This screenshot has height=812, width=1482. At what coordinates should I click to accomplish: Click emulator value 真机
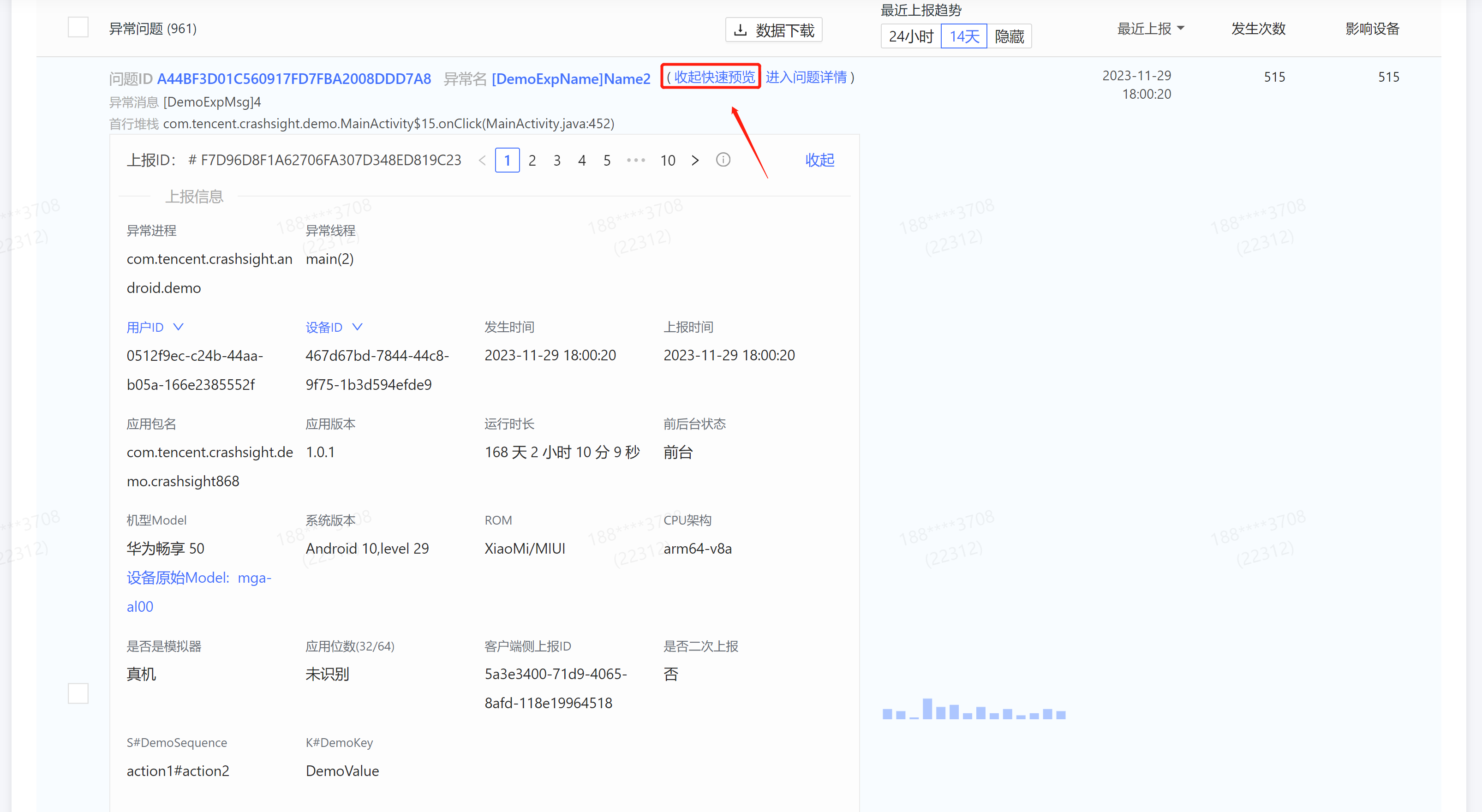tap(142, 674)
